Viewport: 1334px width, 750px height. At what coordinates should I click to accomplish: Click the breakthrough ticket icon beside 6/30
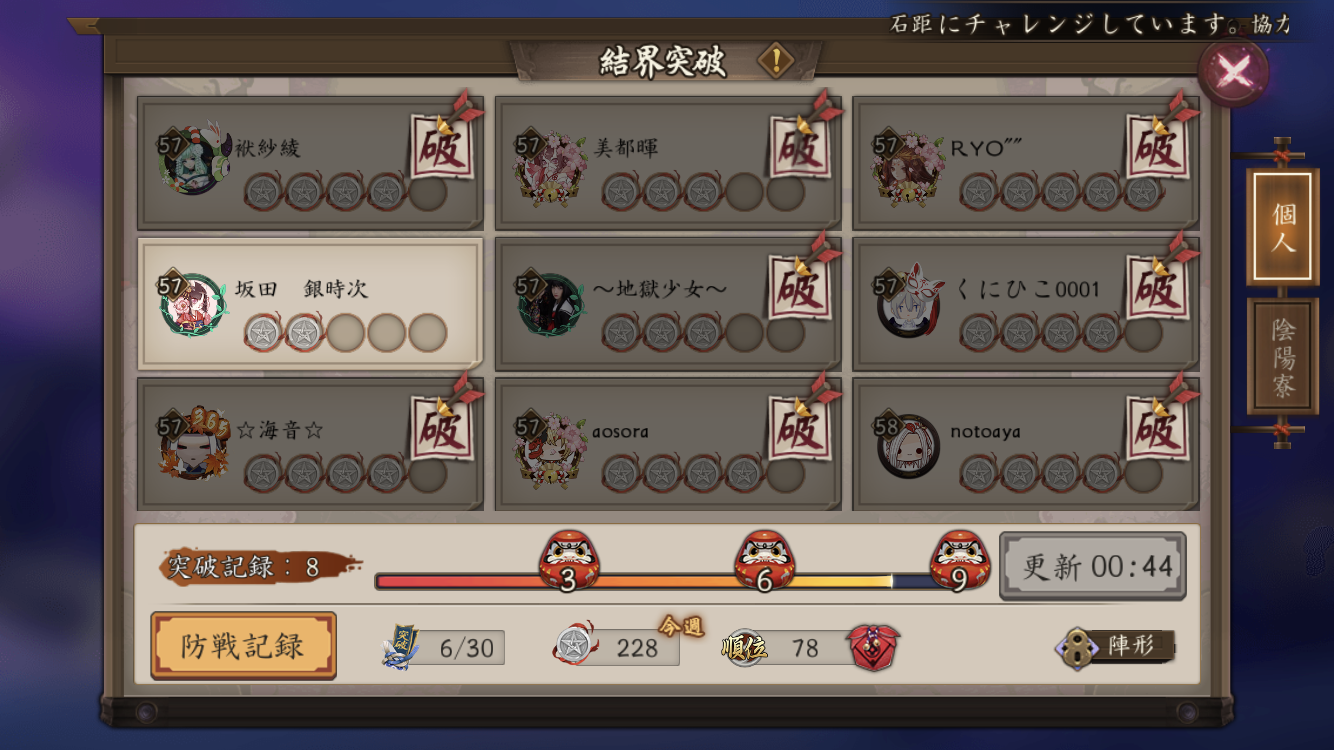tap(400, 647)
